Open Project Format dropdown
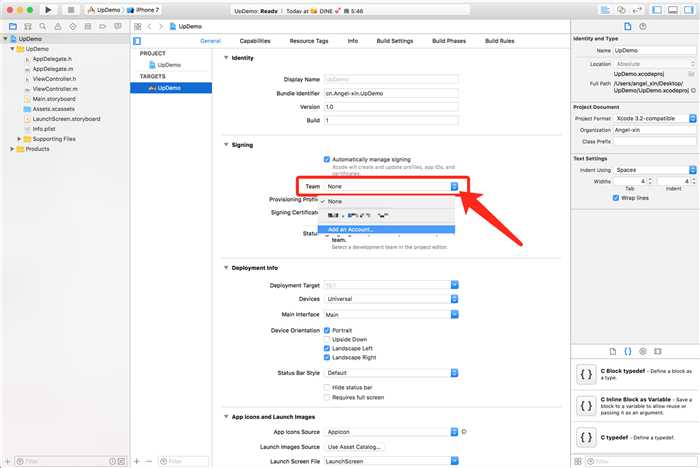The width and height of the screenshot is (700, 468). [x=655, y=118]
